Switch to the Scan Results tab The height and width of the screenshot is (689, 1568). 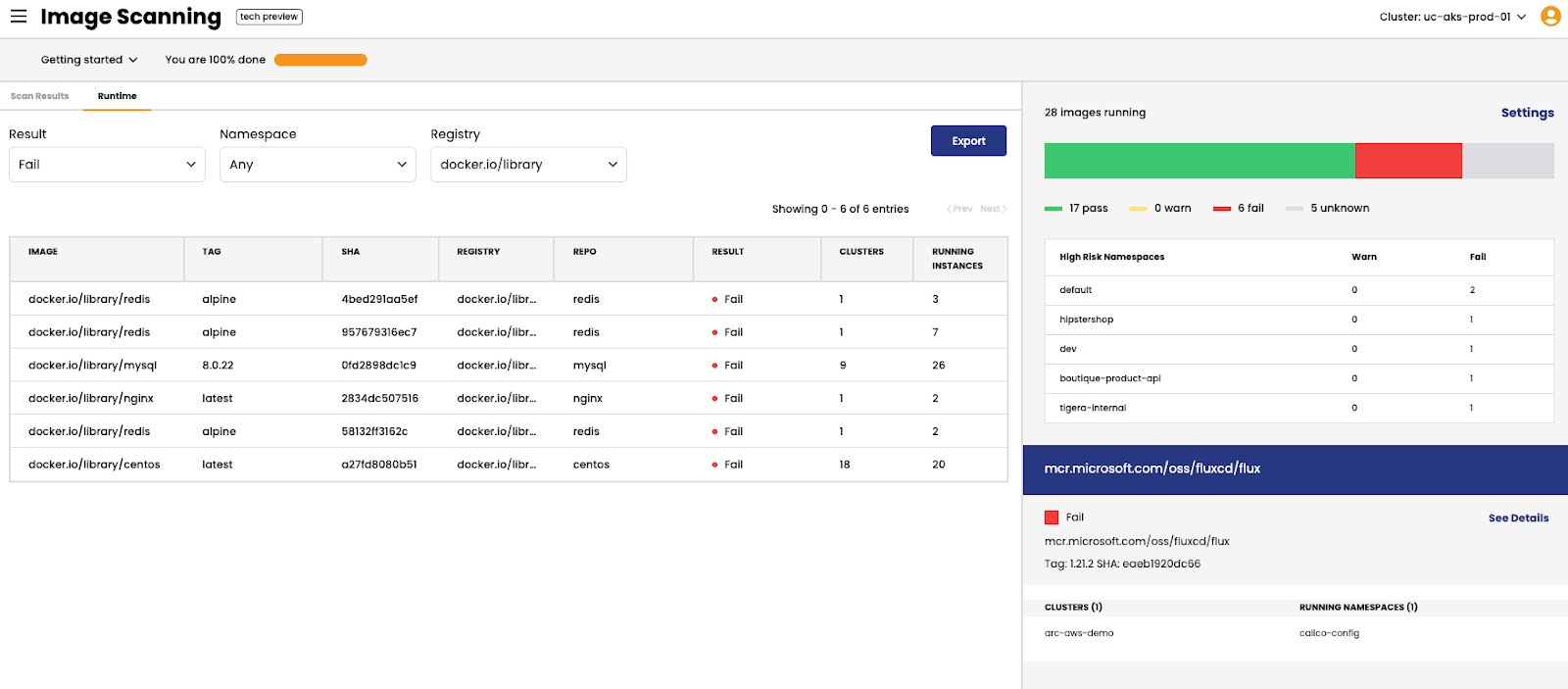point(40,96)
